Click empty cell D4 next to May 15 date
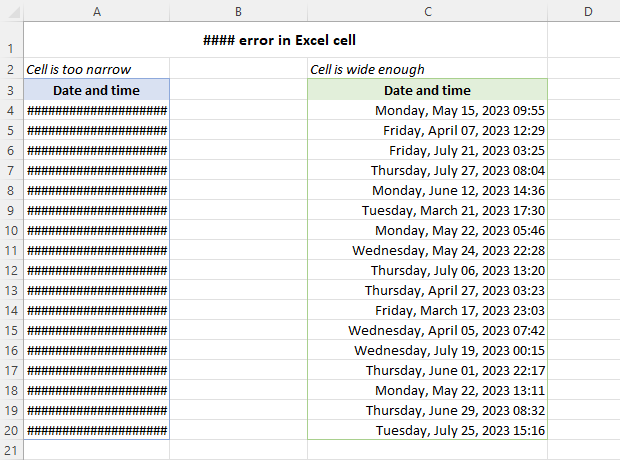This screenshot has width=620, height=460. coord(584,110)
